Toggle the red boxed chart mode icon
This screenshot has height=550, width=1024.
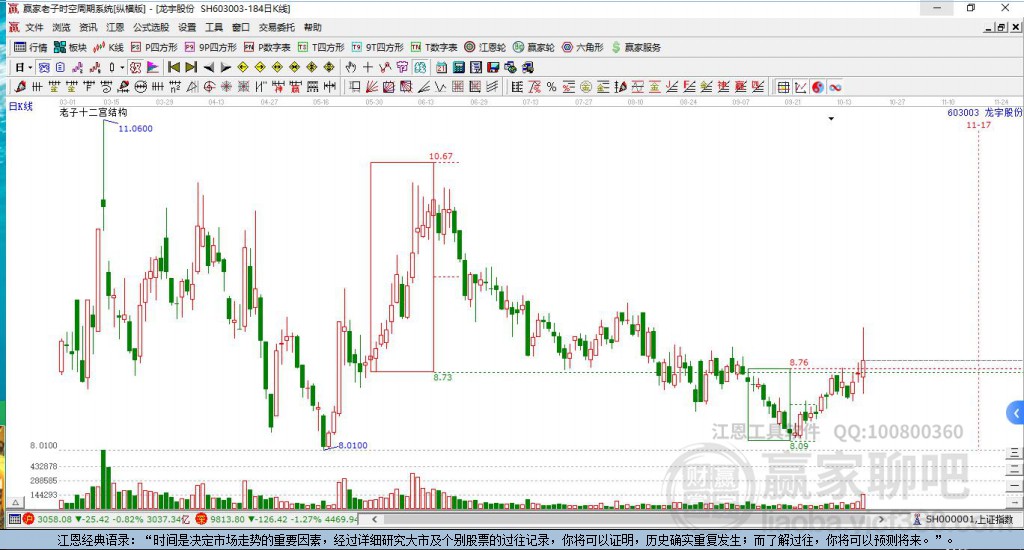[x=135, y=67]
